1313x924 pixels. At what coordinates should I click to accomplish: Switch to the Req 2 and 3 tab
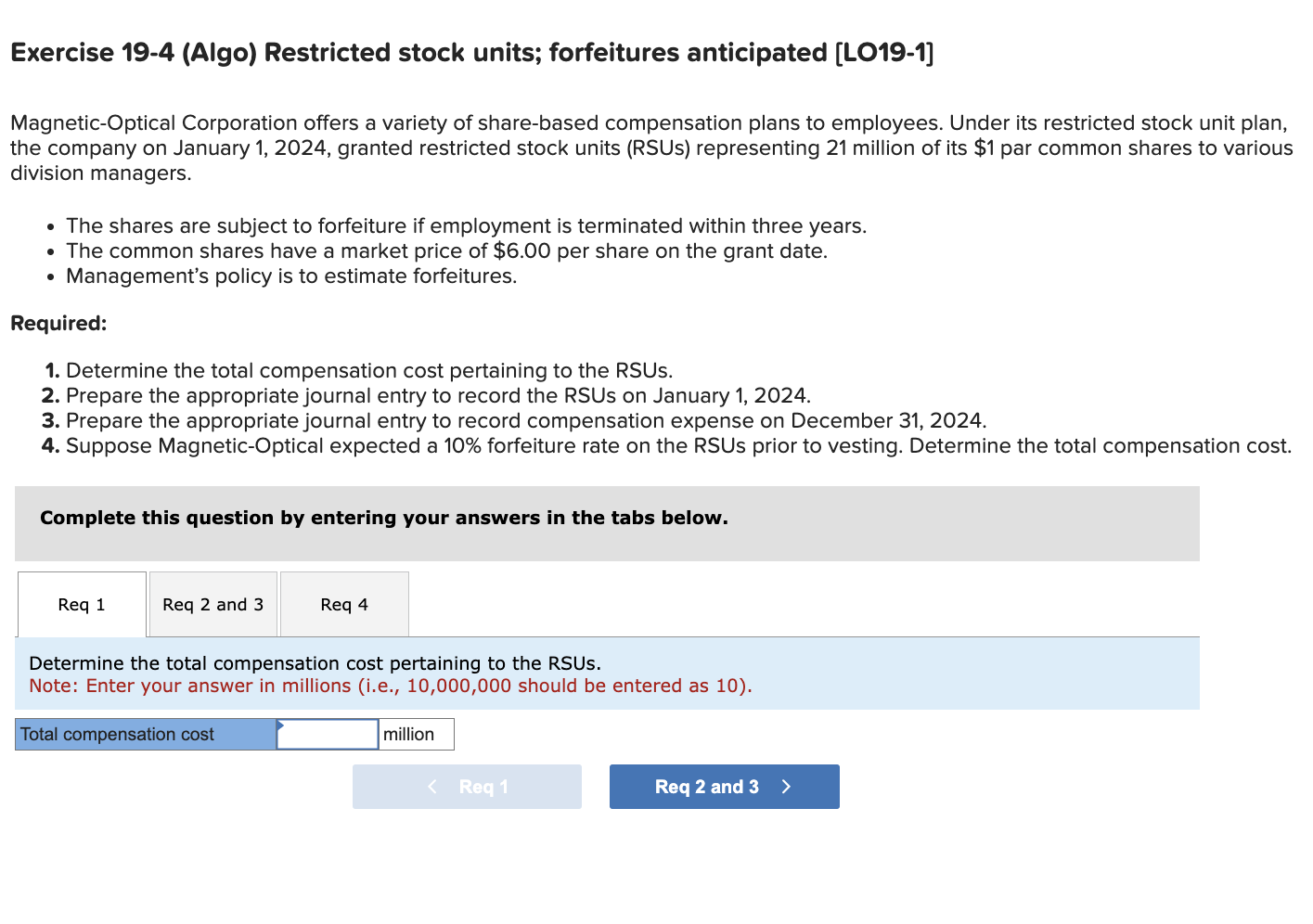(x=212, y=604)
